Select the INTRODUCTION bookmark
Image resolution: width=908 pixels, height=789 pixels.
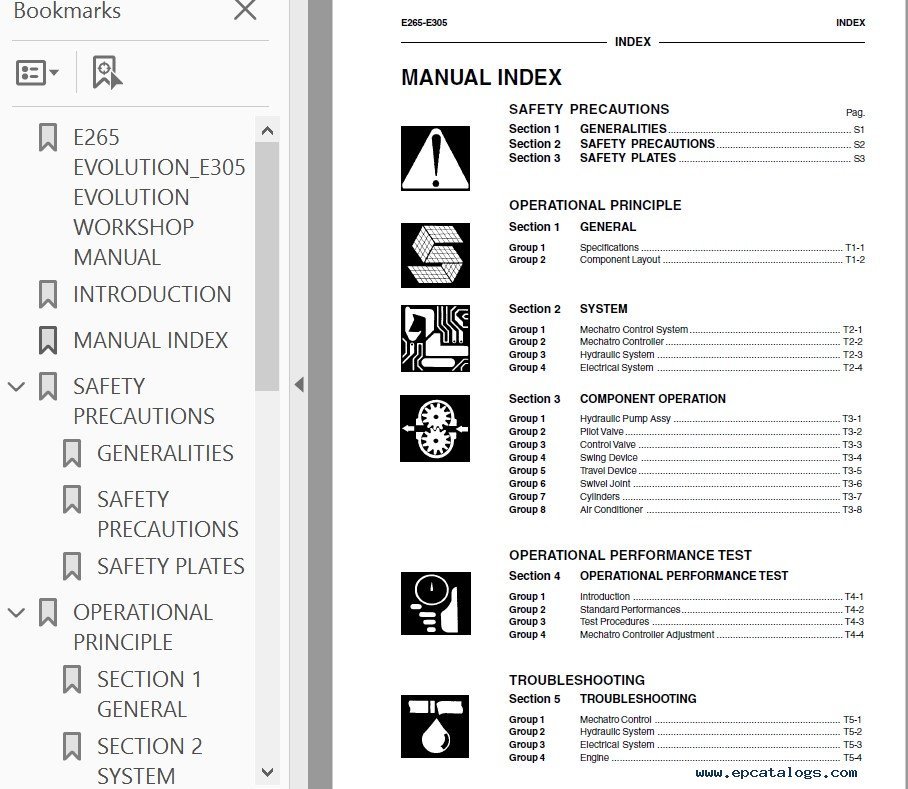(x=152, y=294)
